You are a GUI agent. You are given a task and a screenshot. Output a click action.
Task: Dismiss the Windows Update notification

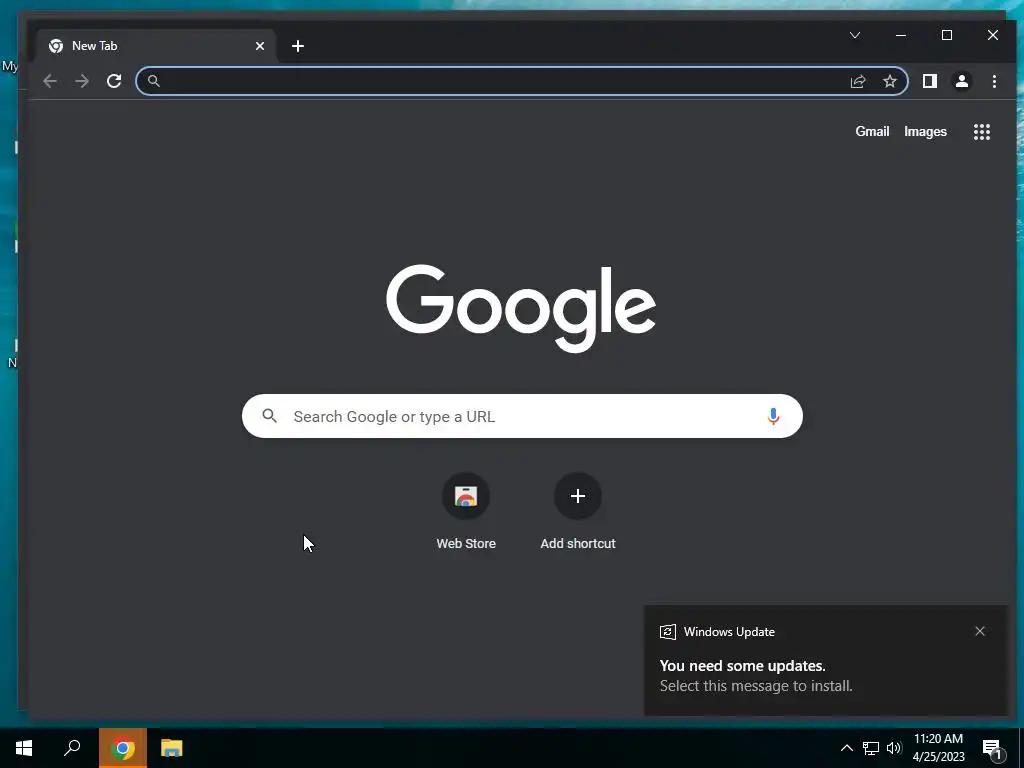point(980,631)
